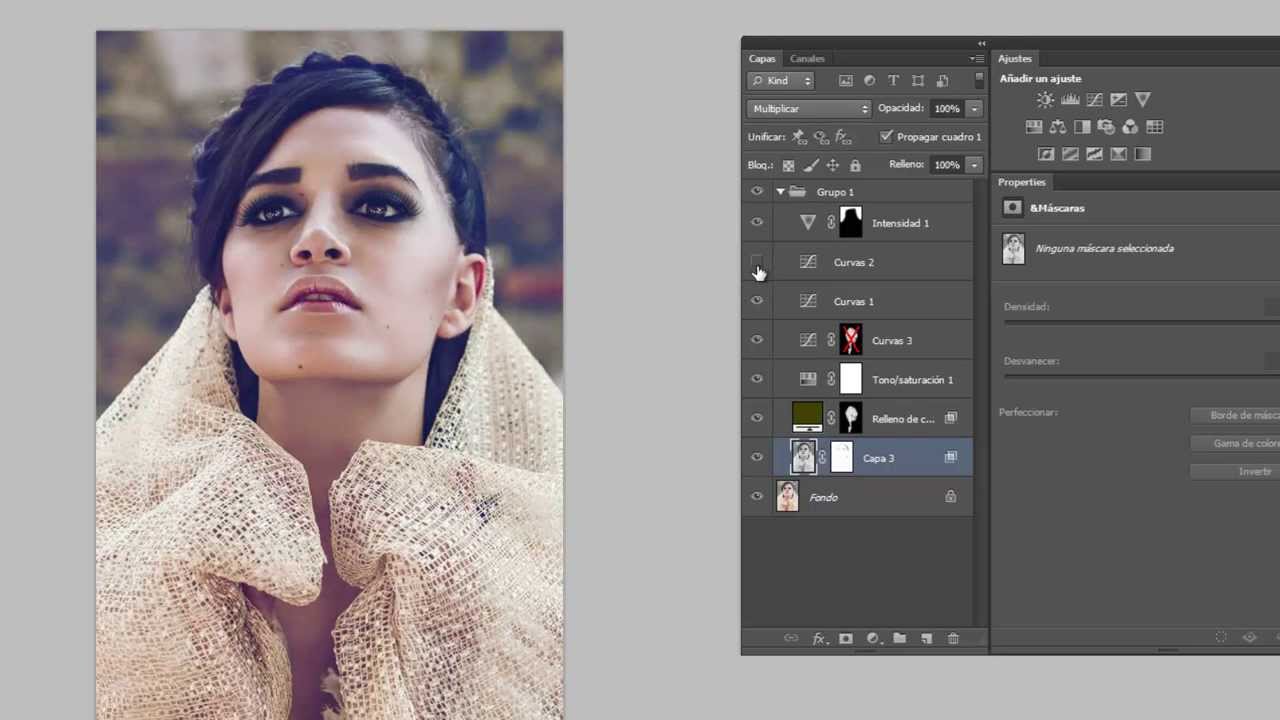The width and height of the screenshot is (1280, 720).
Task: Filter layers by smart object icon
Action: coord(942,81)
